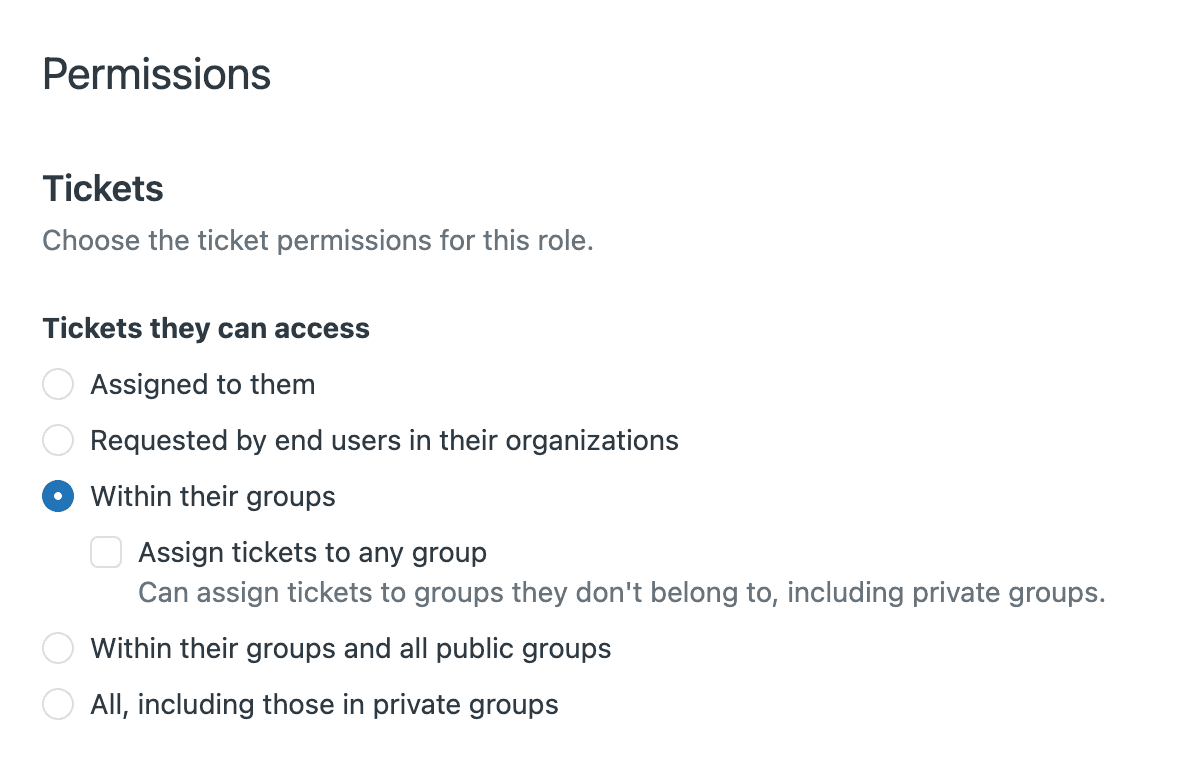Image resolution: width=1192 pixels, height=770 pixels.
Task: Click the "Assigned to them" text label
Action: 202,384
